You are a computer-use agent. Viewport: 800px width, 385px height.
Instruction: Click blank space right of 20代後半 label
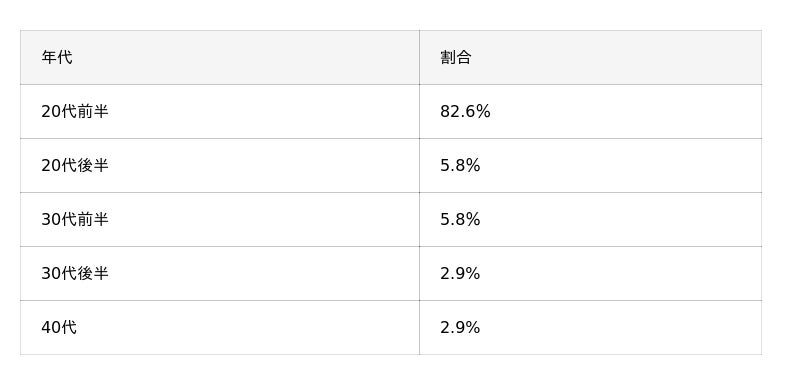[263, 166]
